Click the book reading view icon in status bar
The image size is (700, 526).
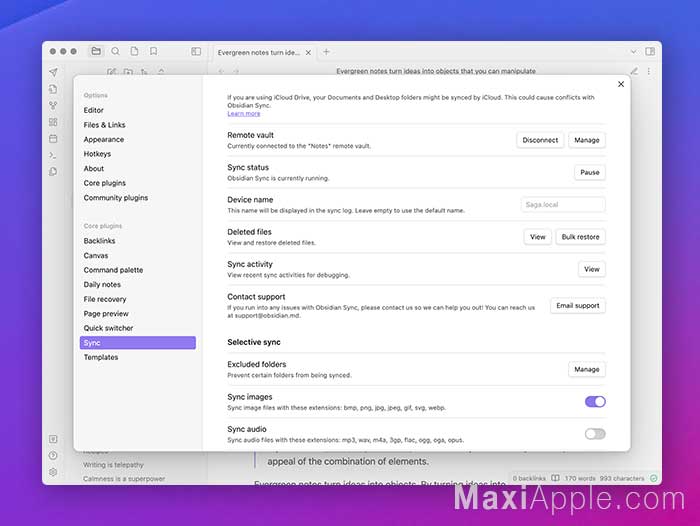coord(555,478)
